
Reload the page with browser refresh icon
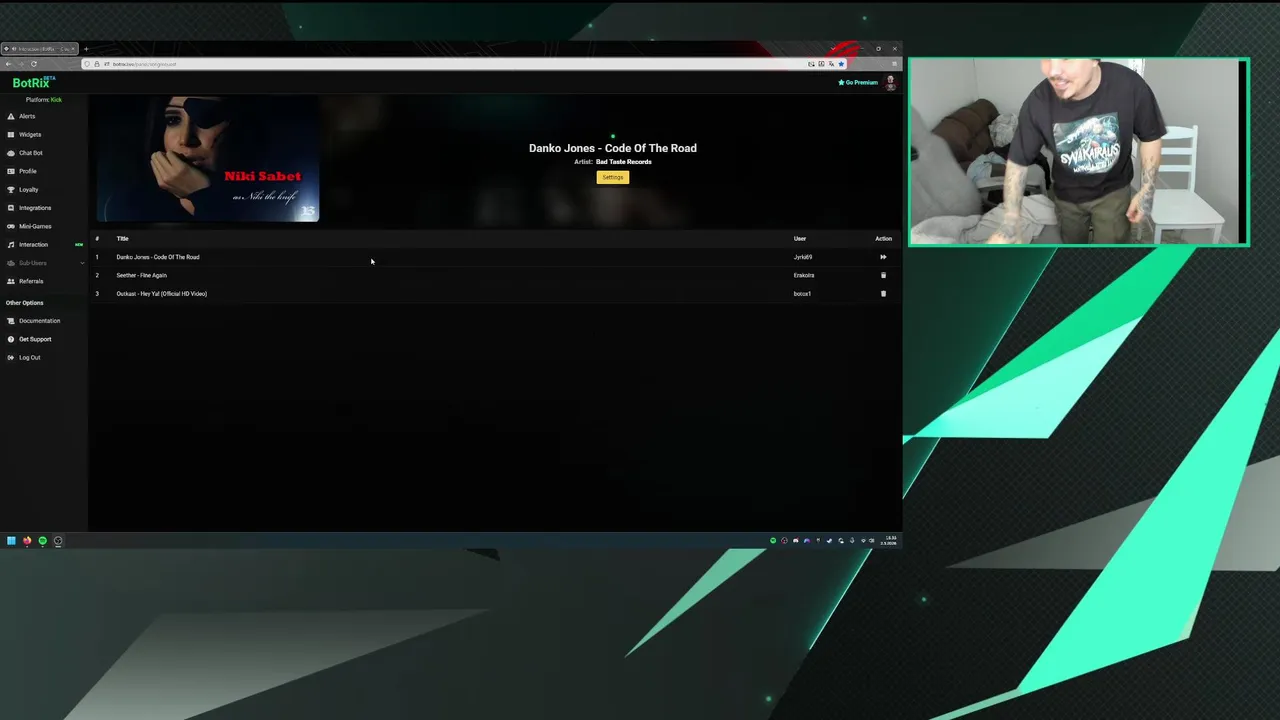(33, 64)
